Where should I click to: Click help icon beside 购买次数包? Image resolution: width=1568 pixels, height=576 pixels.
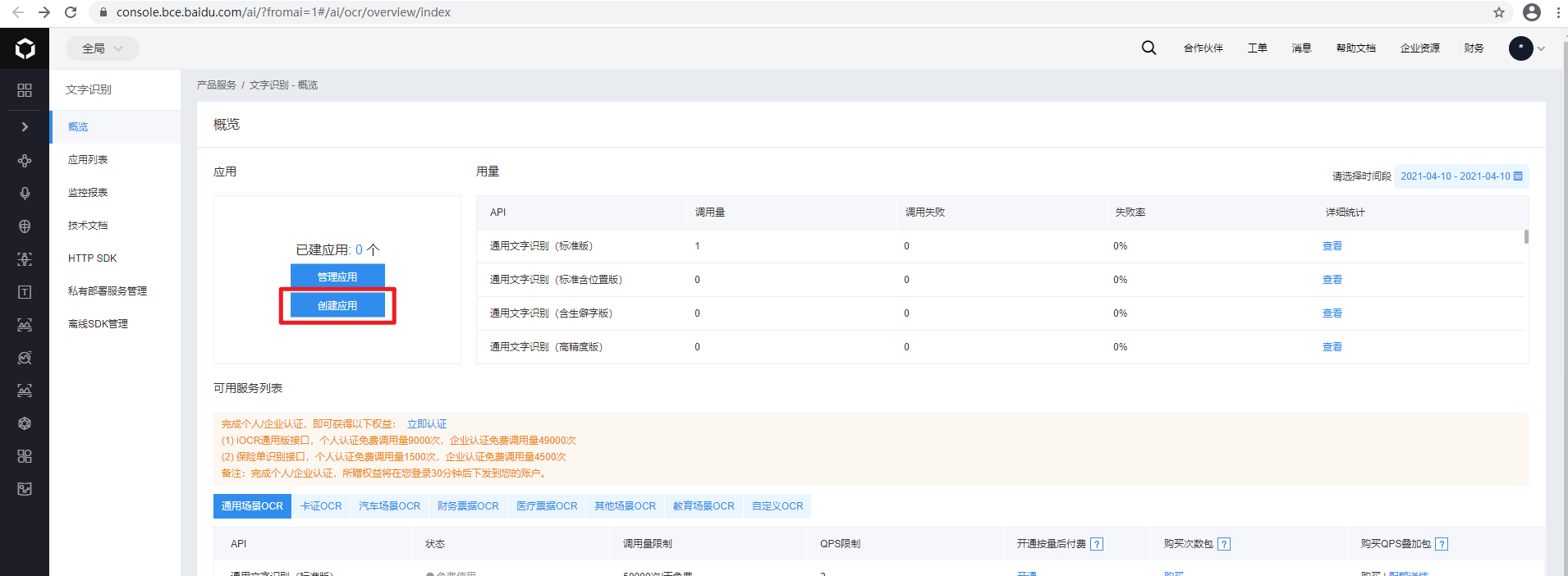pos(1224,544)
